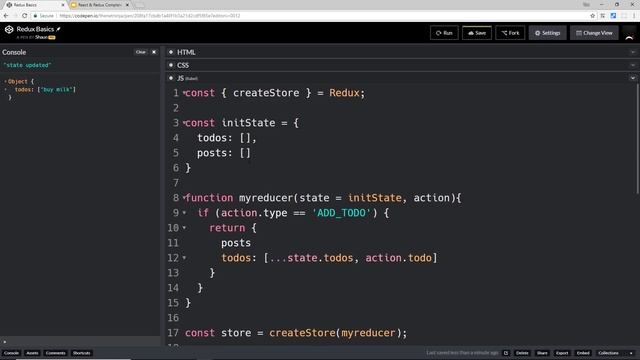Close the Console panel
Viewport: 640px width, 360px height.
[154, 52]
